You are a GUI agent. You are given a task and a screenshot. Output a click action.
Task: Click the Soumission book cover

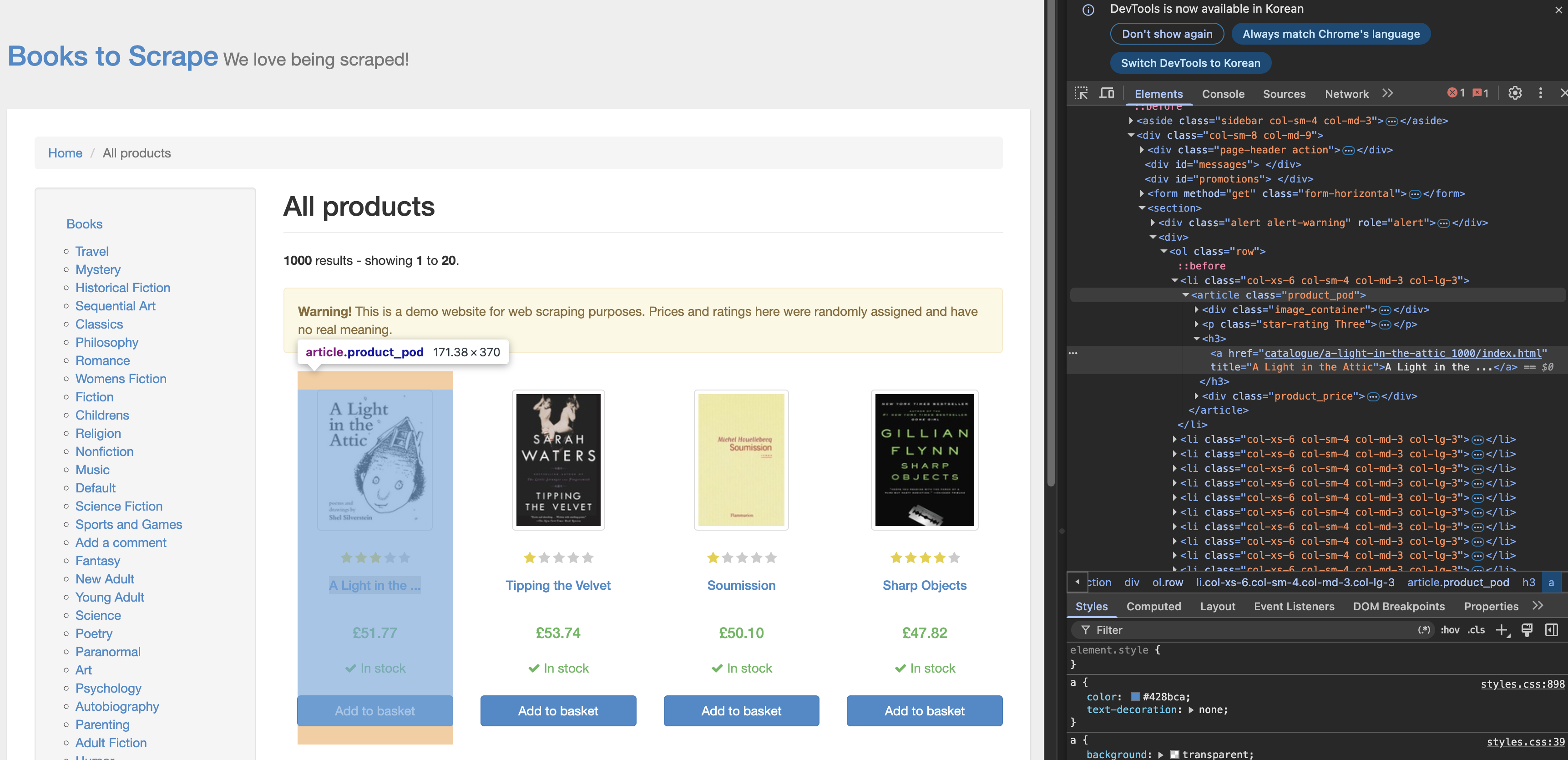(741, 460)
